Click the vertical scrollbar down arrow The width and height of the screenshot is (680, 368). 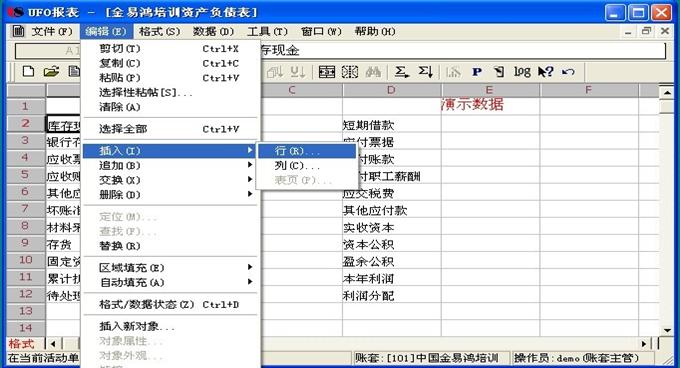coord(667,330)
